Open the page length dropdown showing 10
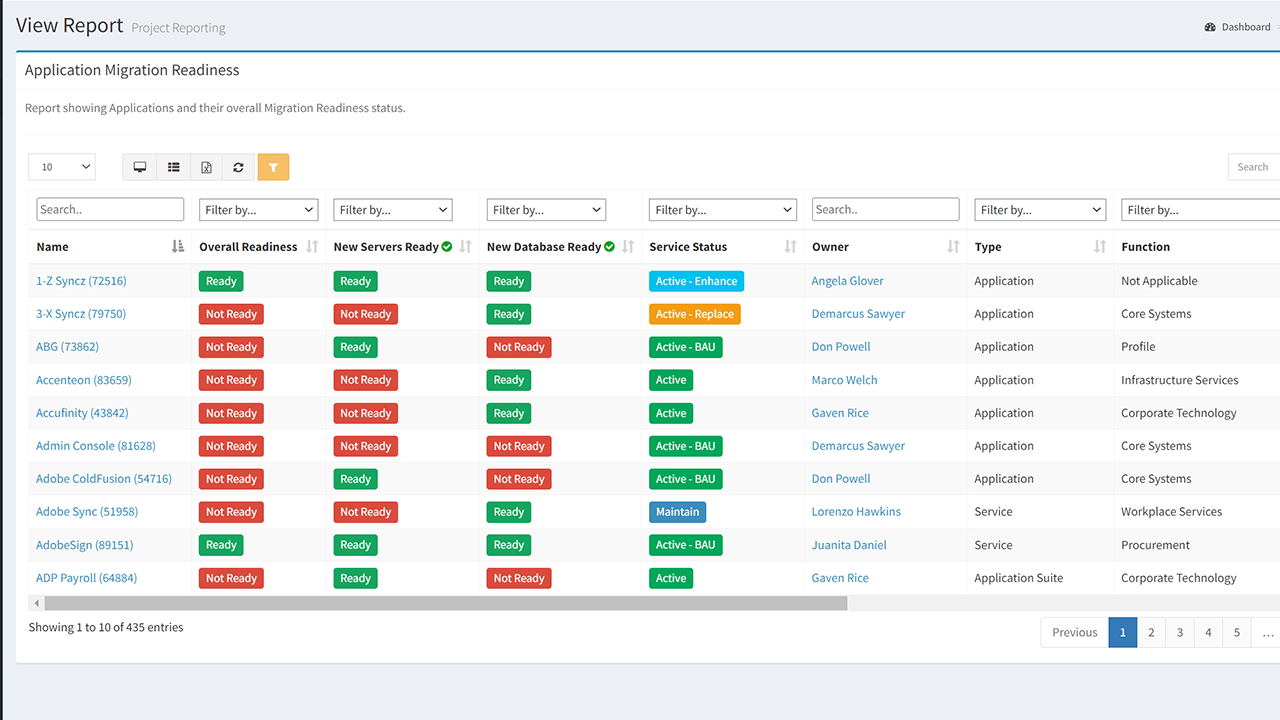Screen dimensions: 1280x720 point(62,167)
